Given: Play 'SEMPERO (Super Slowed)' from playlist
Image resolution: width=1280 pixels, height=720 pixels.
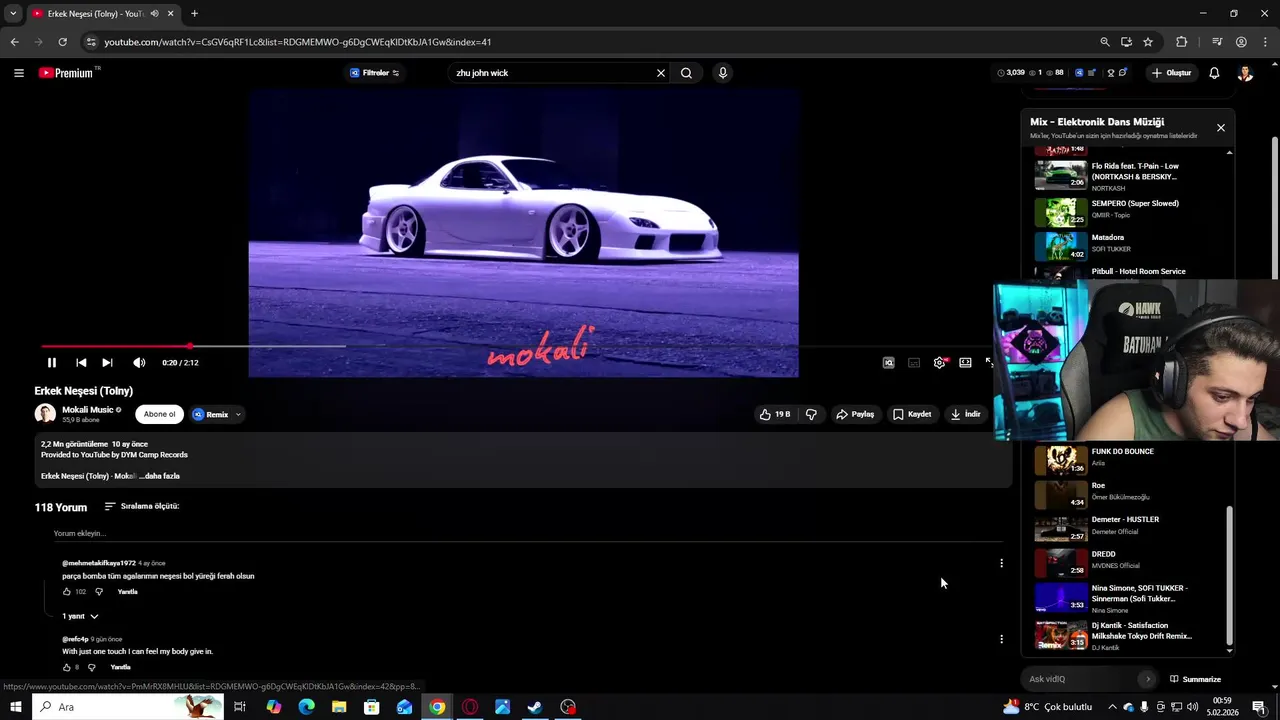Looking at the screenshot, I should pyautogui.click(x=1130, y=211).
